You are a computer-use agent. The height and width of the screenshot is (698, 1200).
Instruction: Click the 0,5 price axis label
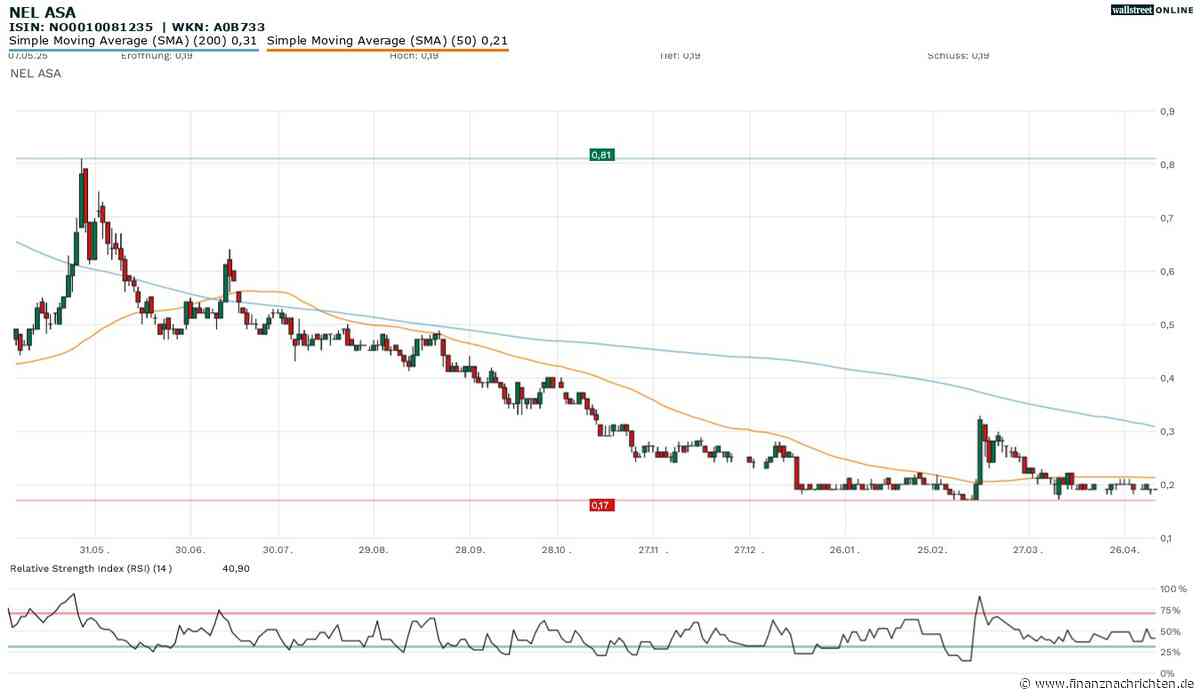(1167, 325)
